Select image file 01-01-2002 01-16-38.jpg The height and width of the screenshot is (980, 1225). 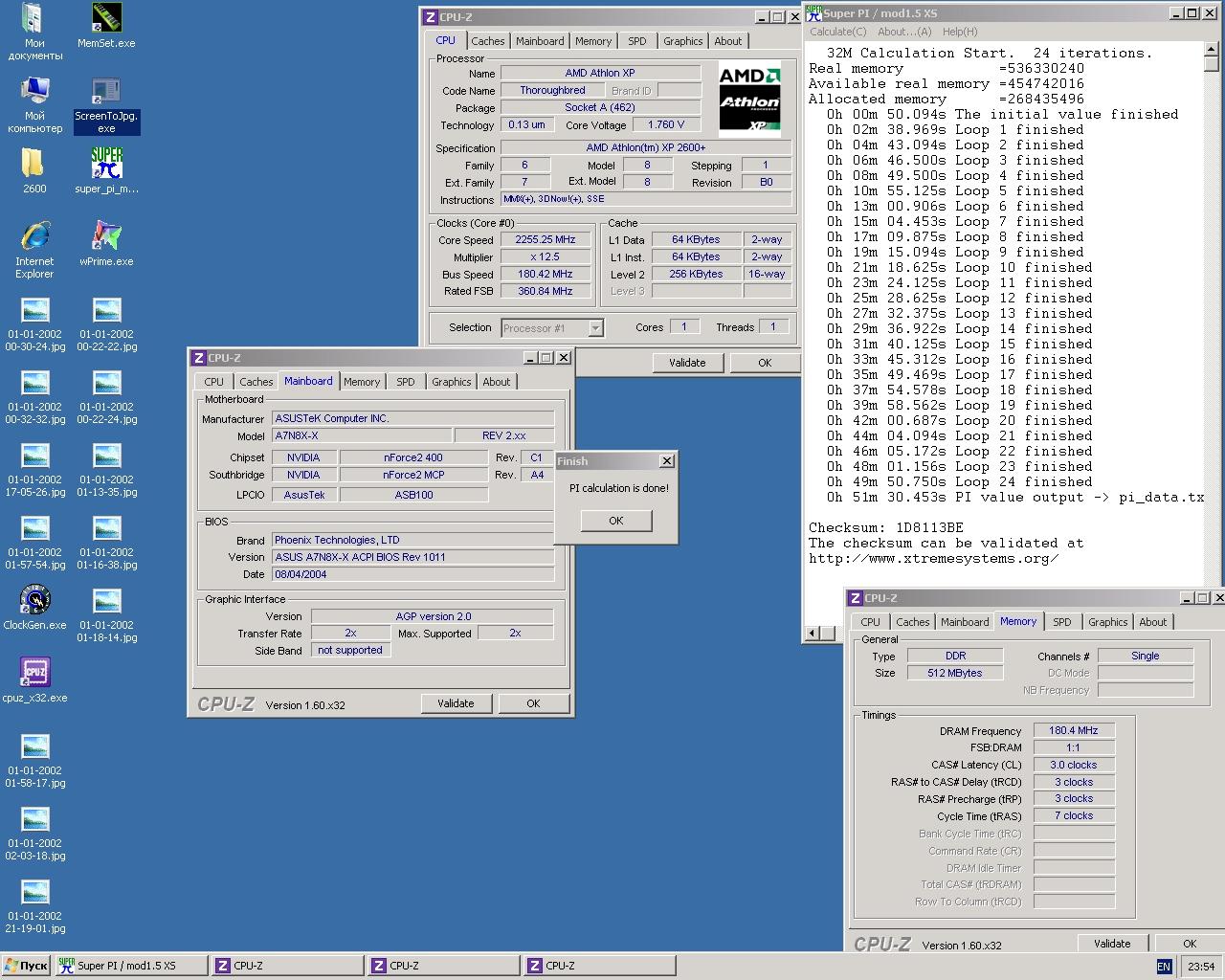pos(106,542)
